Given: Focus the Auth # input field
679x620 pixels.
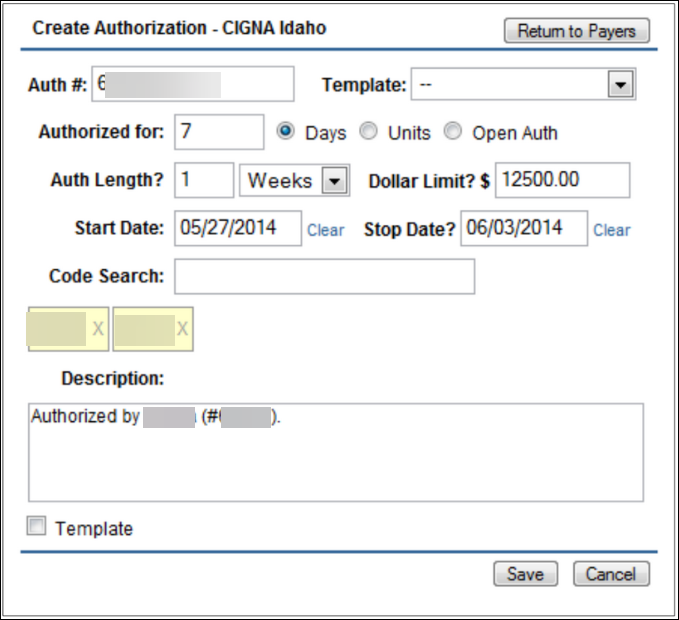Looking at the screenshot, I should coord(193,84).
